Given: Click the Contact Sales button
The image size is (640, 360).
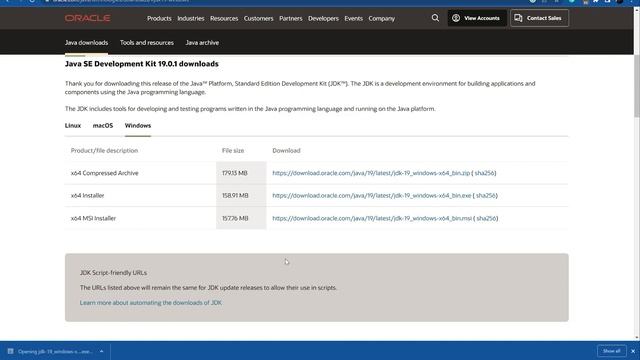Looking at the screenshot, I should (539, 18).
